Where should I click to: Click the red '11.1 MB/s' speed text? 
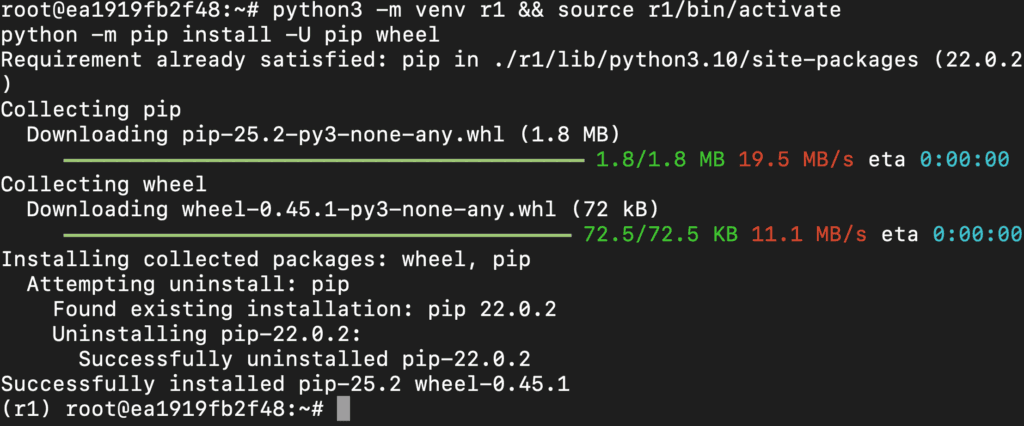[x=808, y=235]
